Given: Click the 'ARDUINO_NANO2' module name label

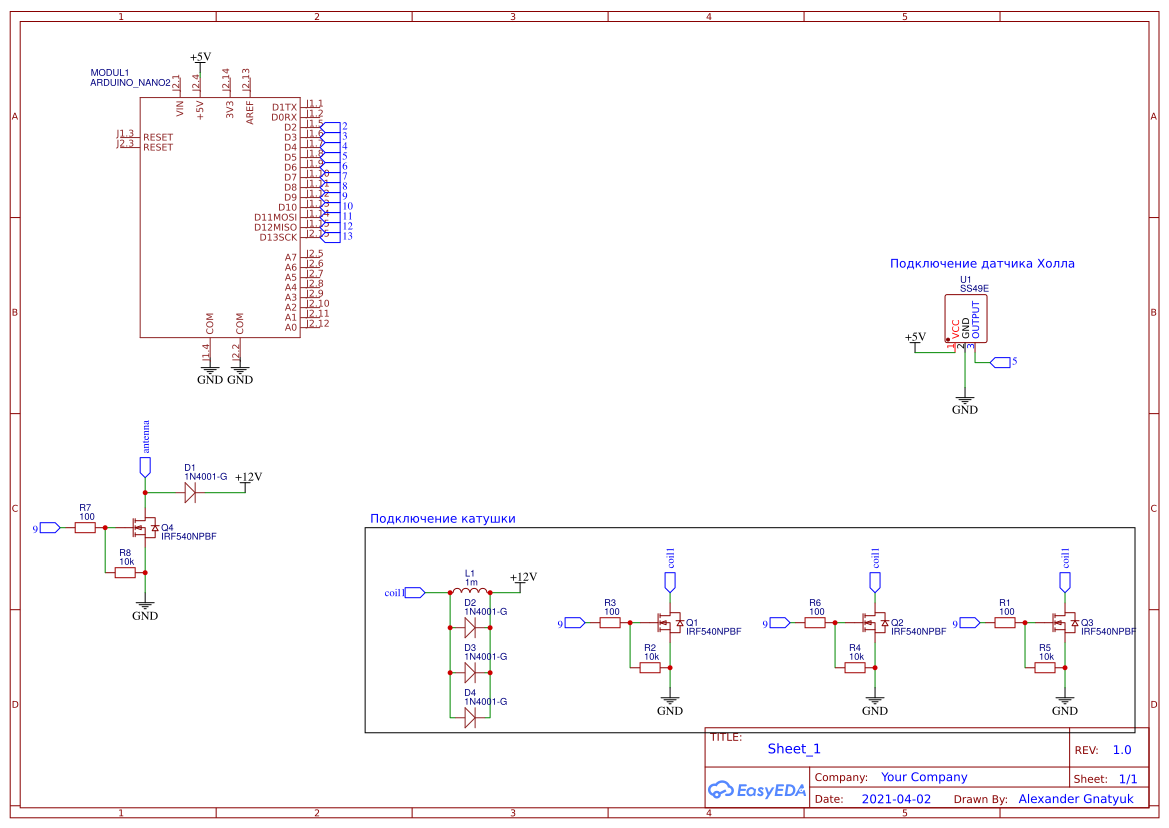Looking at the screenshot, I should (130, 83).
